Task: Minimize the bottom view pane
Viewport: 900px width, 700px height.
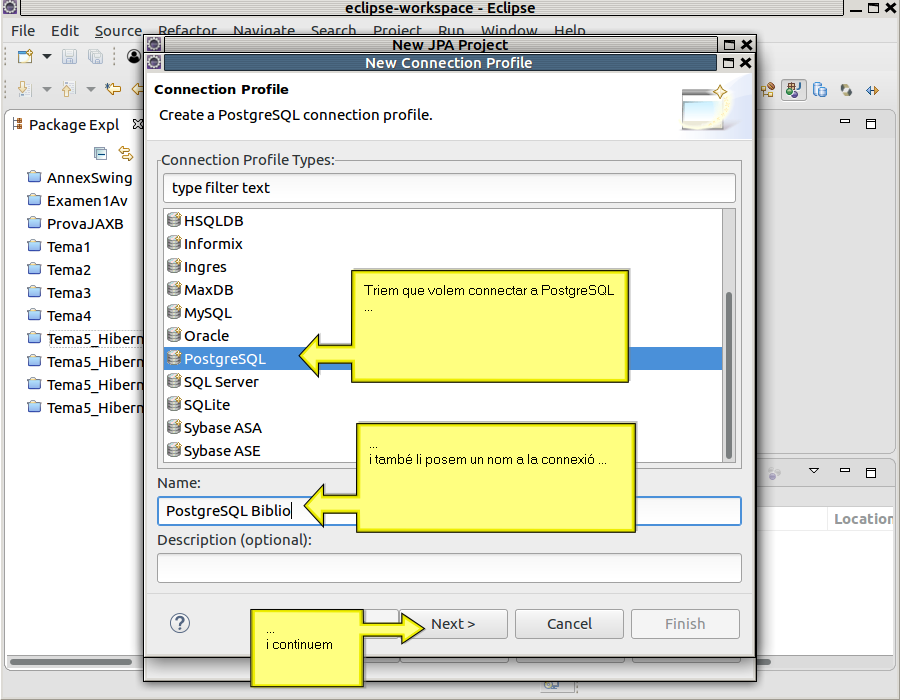Action: pos(844,471)
